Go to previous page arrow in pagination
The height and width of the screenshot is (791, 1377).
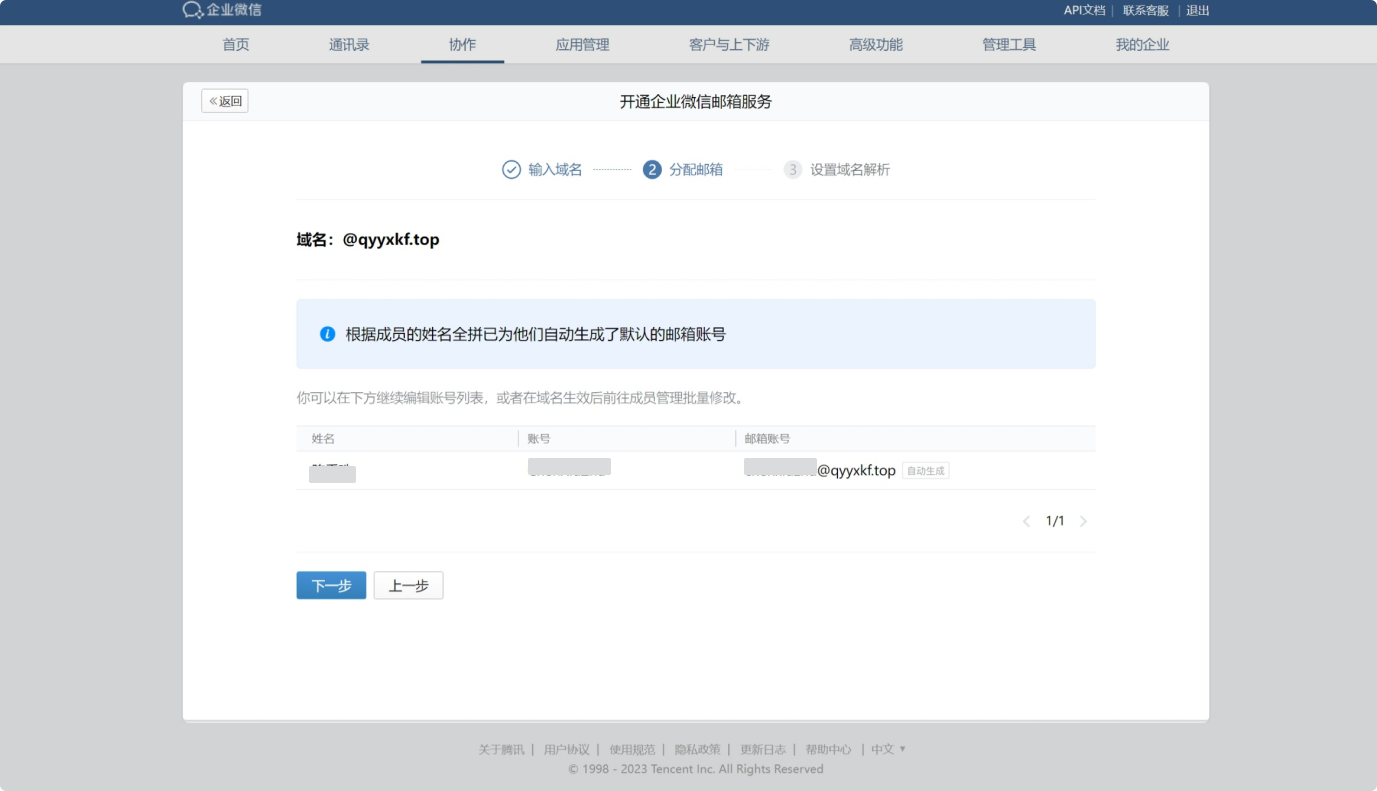1026,521
